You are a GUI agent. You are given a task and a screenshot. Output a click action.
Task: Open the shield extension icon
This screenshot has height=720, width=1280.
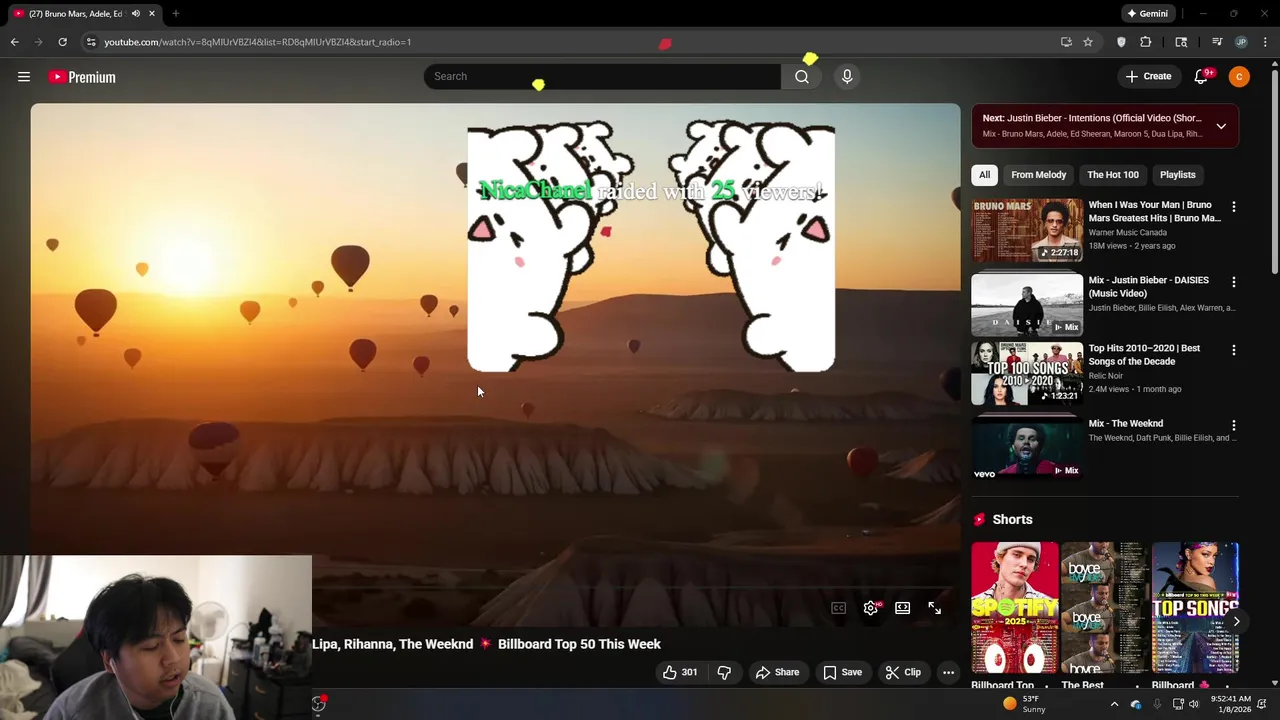1121,42
